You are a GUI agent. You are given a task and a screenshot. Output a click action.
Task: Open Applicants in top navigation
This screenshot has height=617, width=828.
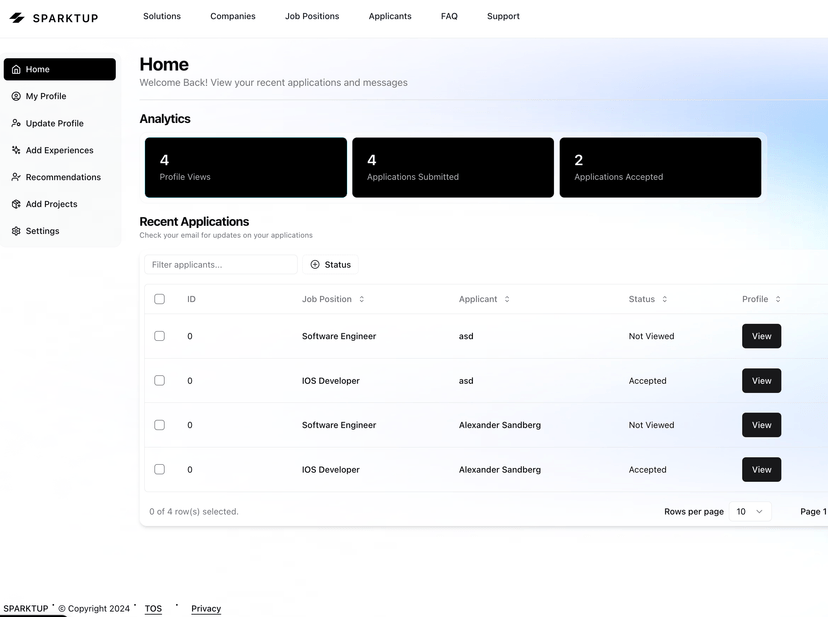pos(390,16)
